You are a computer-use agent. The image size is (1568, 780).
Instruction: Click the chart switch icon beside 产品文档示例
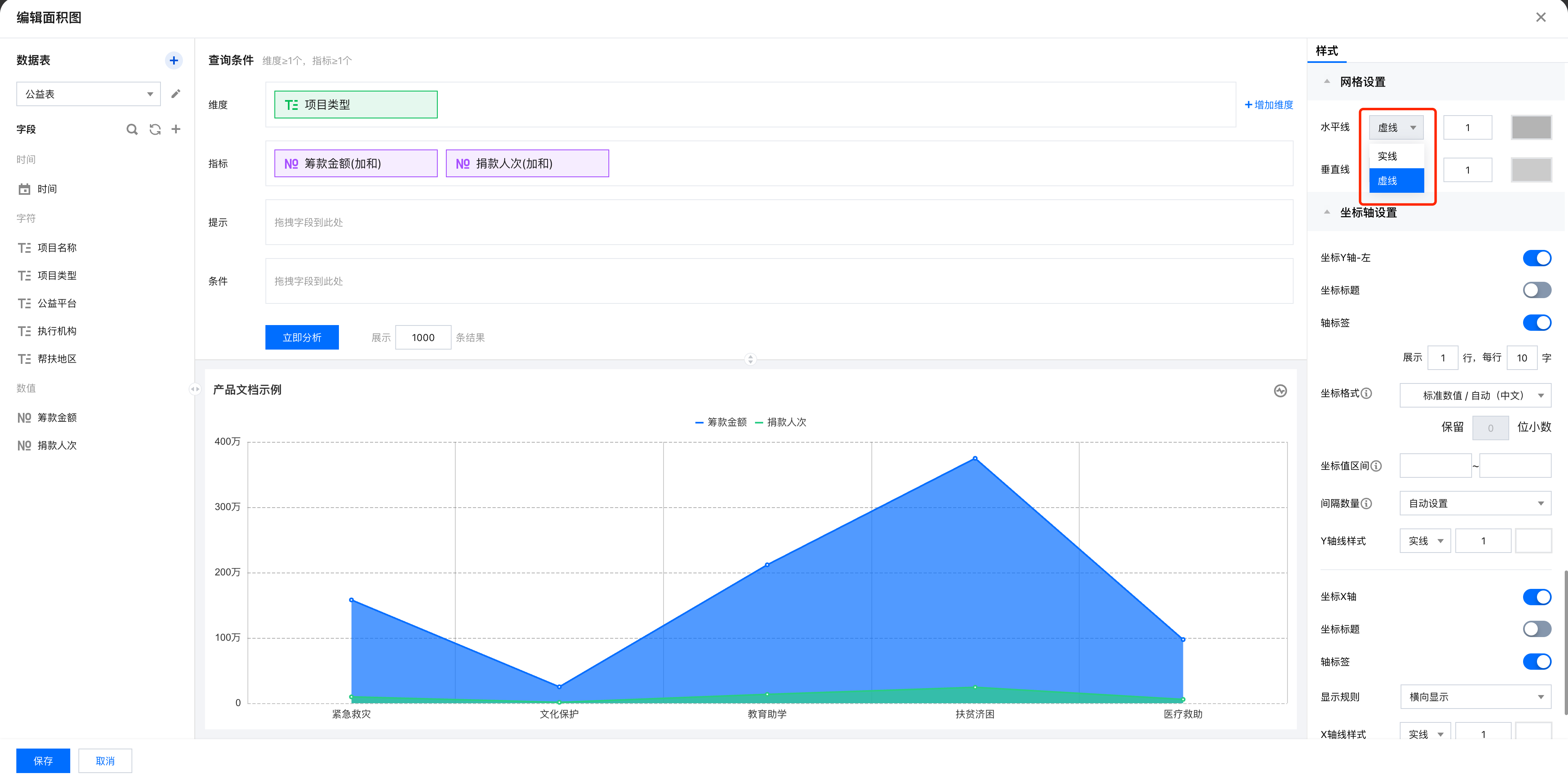point(1280,391)
